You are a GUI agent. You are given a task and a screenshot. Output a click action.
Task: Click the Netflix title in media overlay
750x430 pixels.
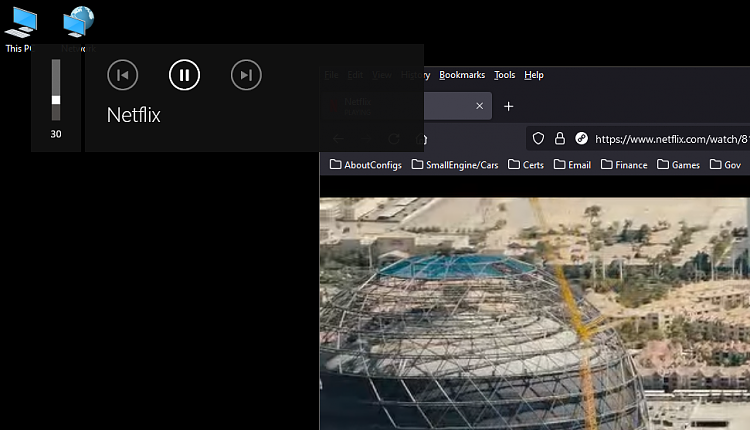[x=133, y=115]
